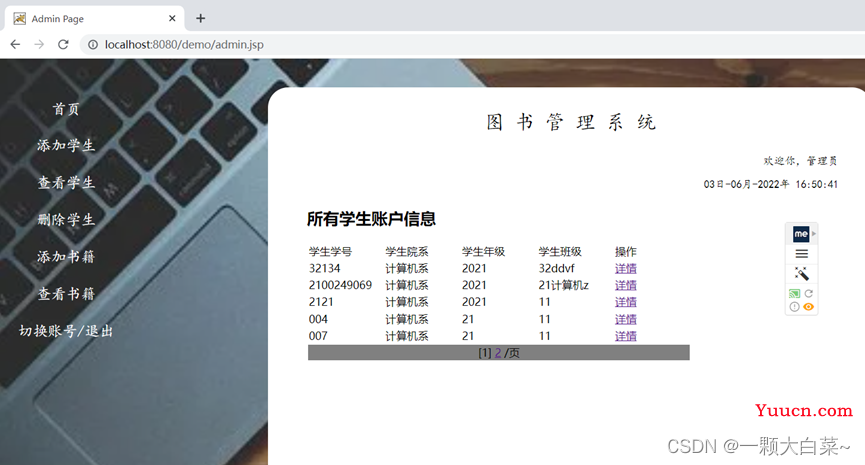Toggle the orange eye visibility icon

[x=809, y=307]
